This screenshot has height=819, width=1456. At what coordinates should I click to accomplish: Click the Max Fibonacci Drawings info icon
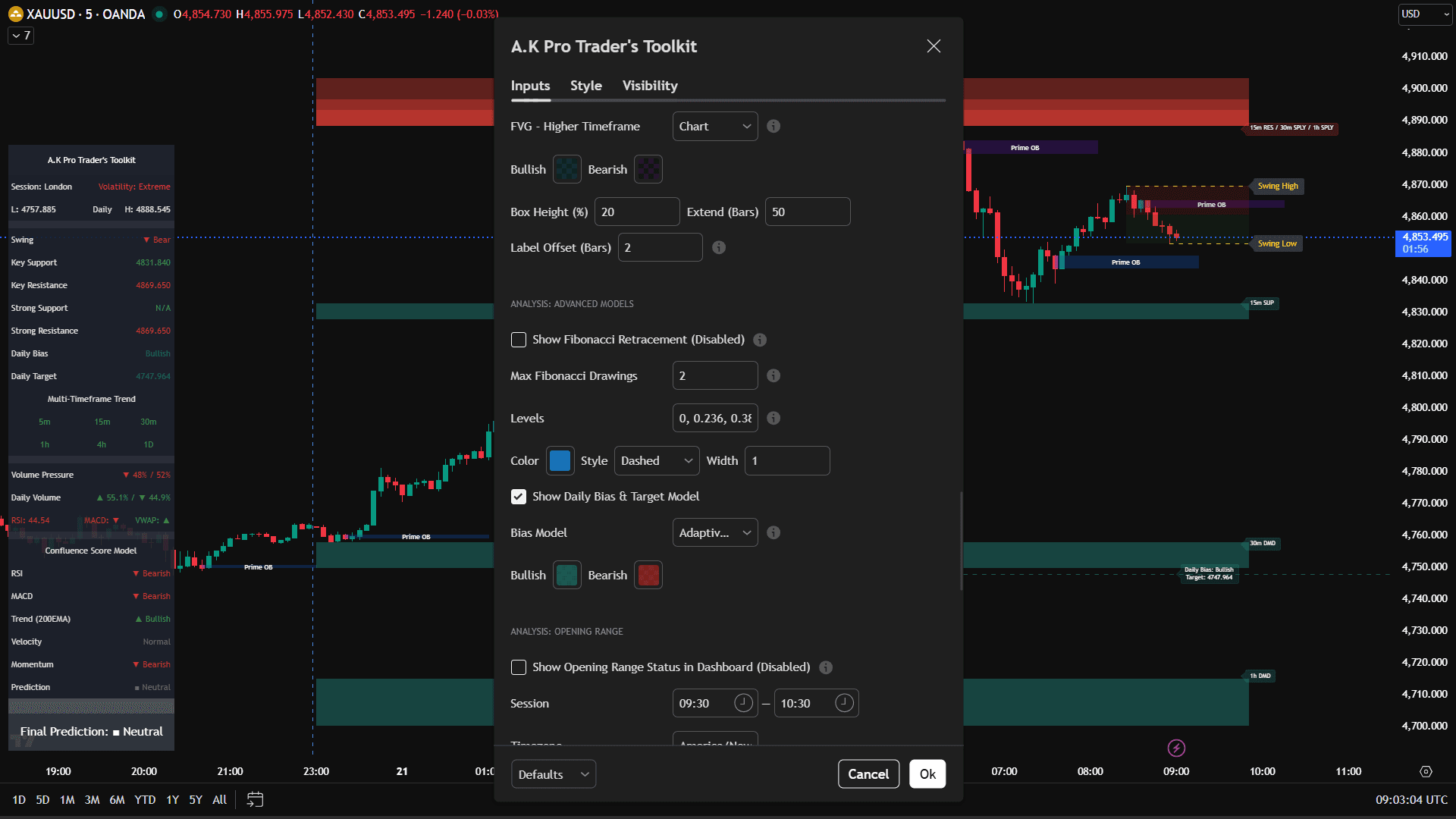773,375
